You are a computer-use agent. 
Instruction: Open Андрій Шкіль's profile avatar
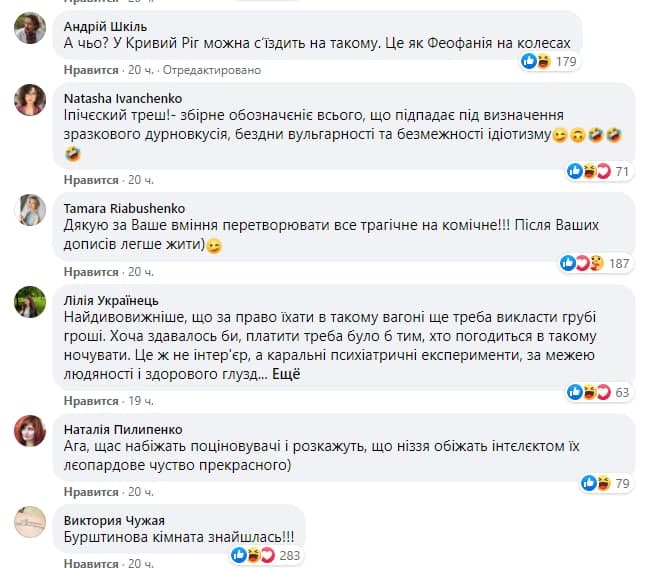tap(29, 30)
